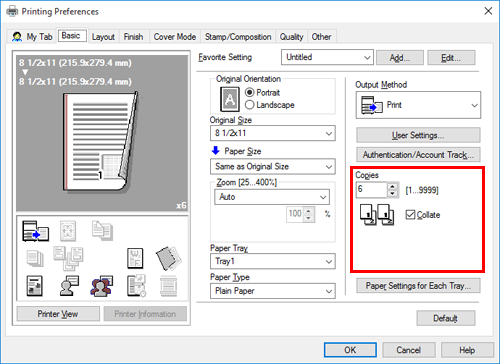Open the Quality tab

pyautogui.click(x=291, y=37)
